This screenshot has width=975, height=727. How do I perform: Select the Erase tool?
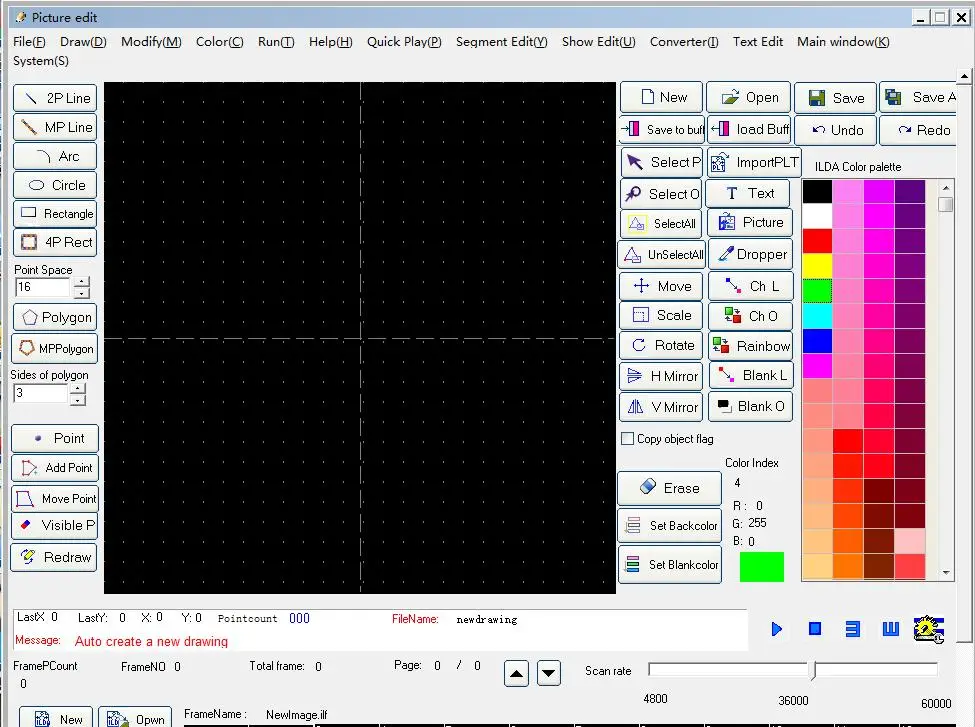click(x=668, y=488)
